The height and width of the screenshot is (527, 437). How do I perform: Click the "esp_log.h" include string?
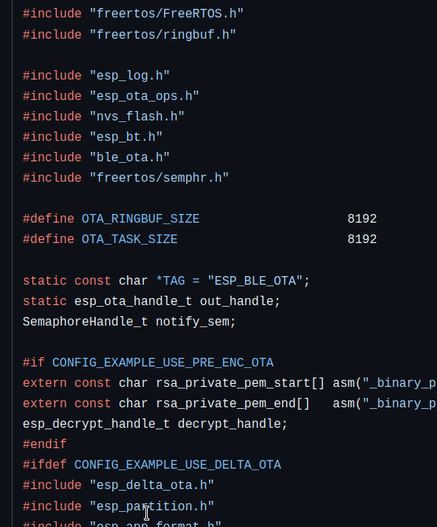pos(130,76)
